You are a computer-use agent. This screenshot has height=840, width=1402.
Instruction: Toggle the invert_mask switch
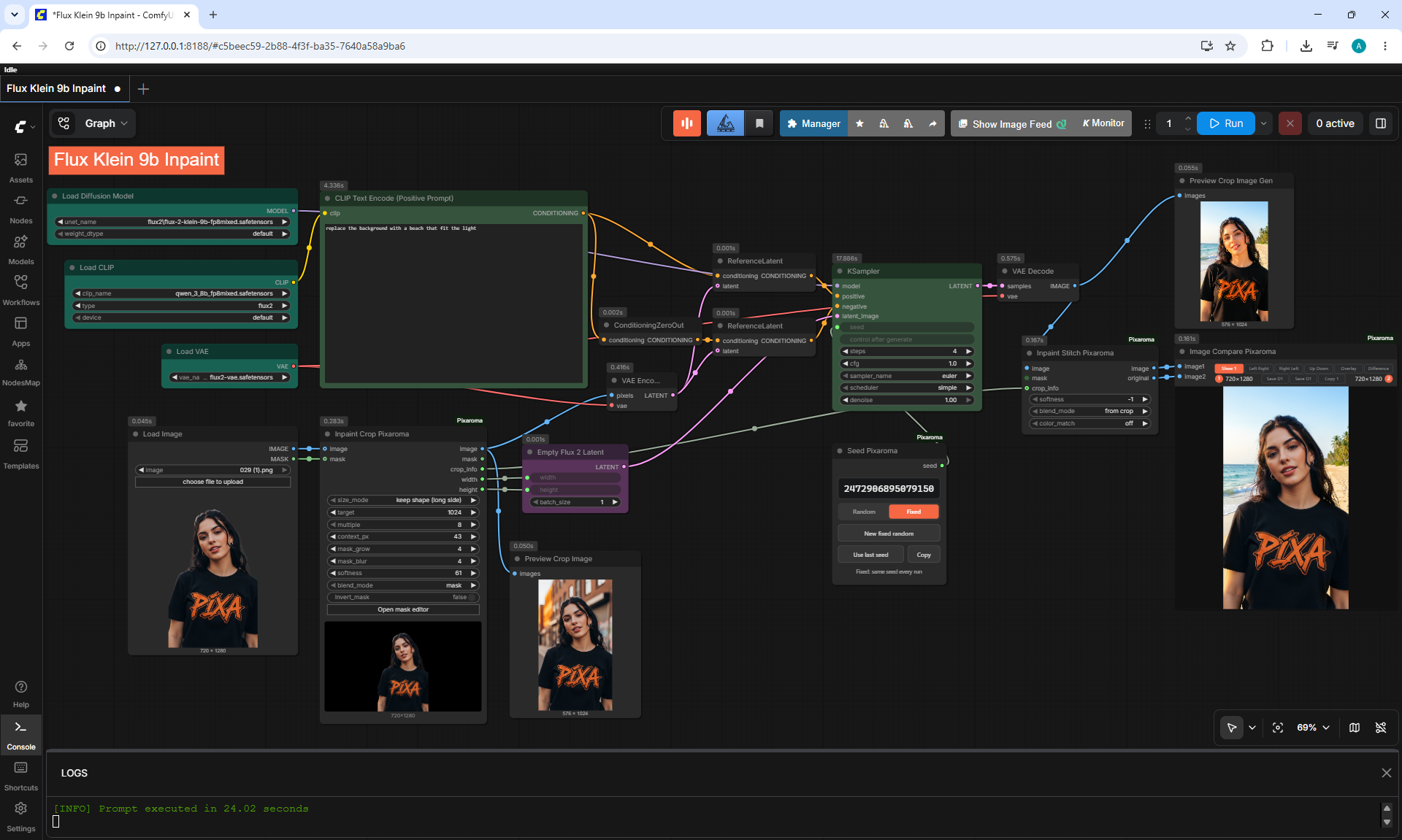403,597
